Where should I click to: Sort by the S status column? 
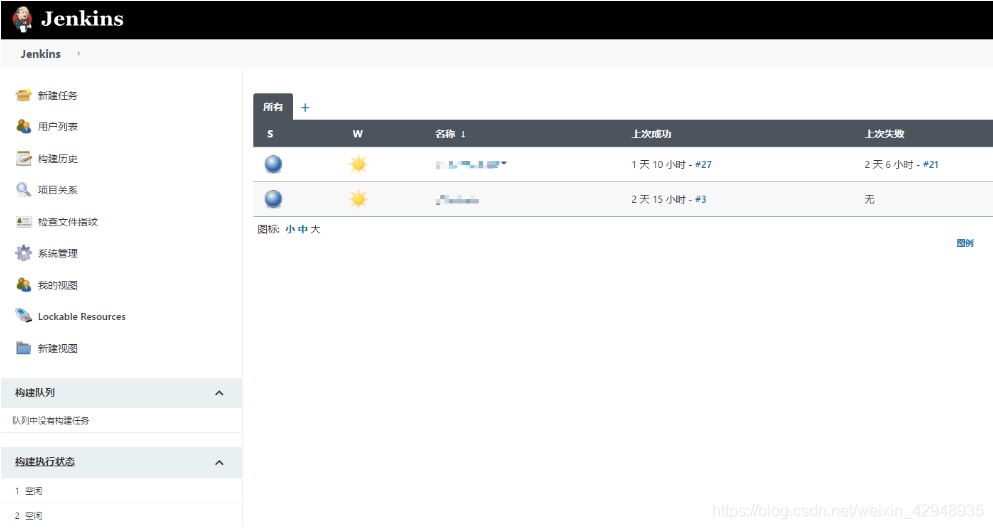click(270, 134)
